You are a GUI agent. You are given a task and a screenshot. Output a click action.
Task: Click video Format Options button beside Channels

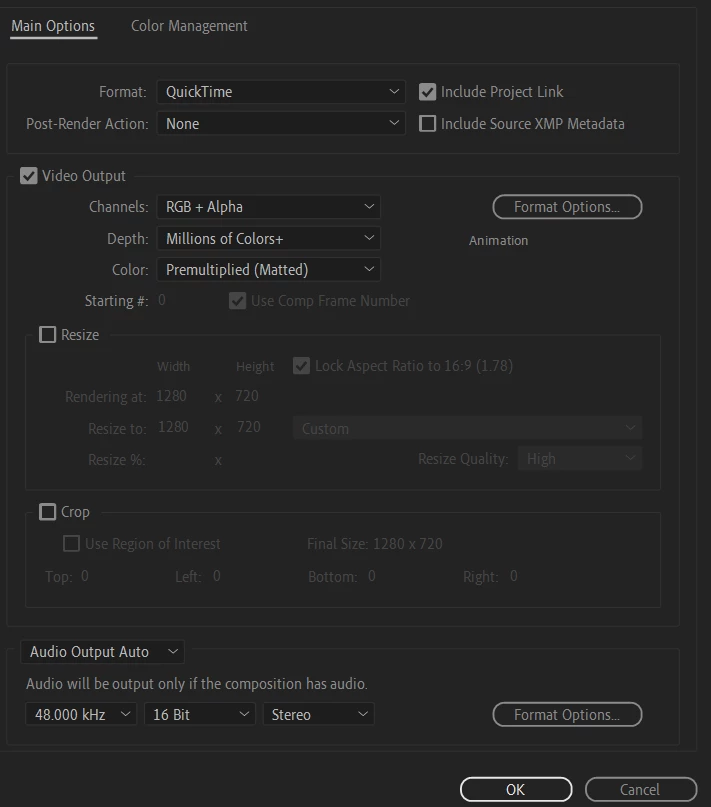pyautogui.click(x=567, y=207)
